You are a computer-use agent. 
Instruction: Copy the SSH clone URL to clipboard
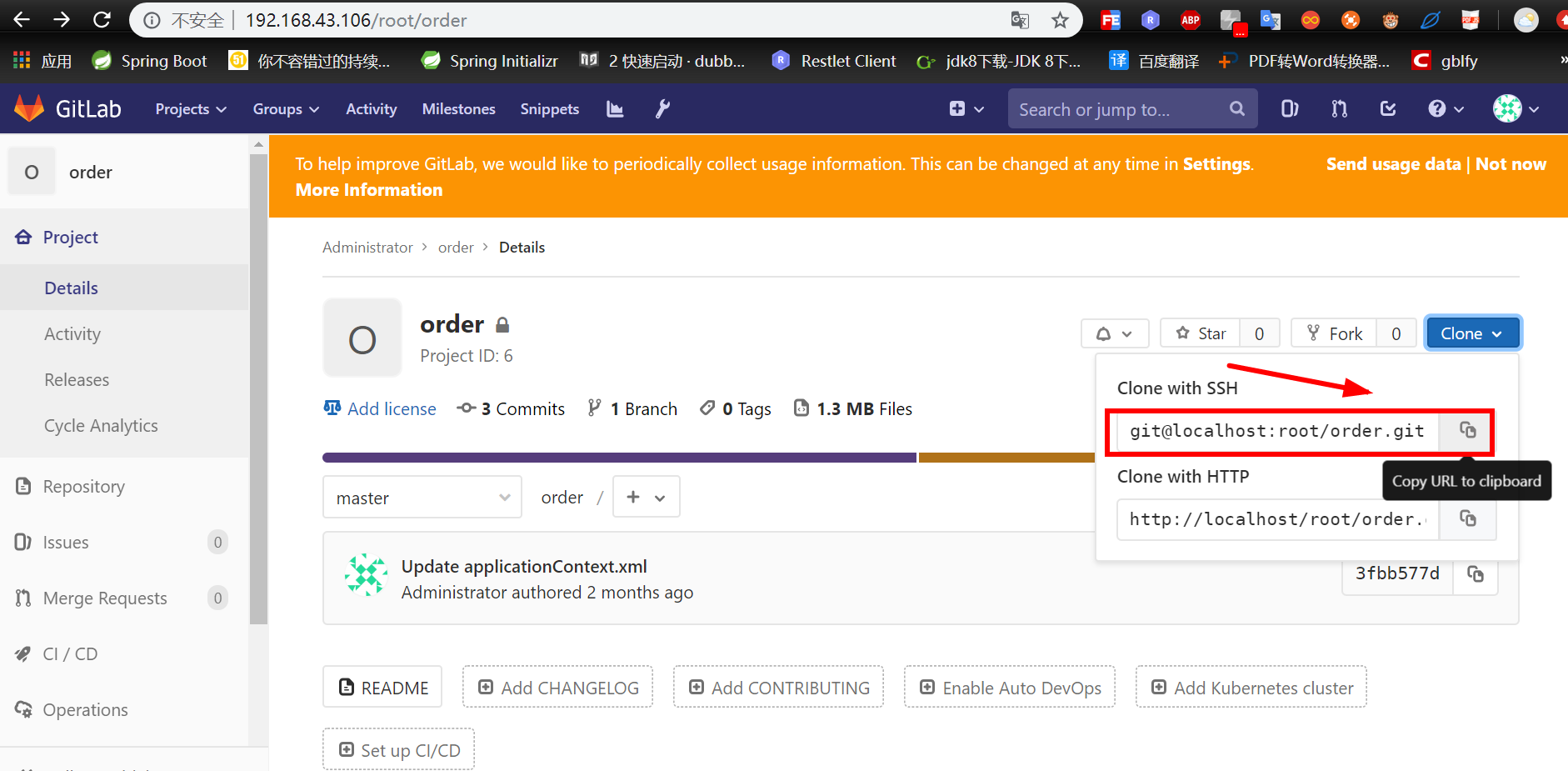coord(1467,431)
